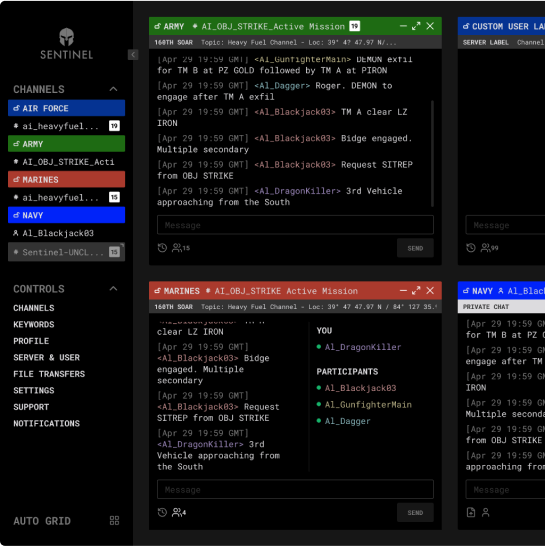This screenshot has width=545, height=546.
Task: Open SETTINGS control
Action: coord(34,390)
